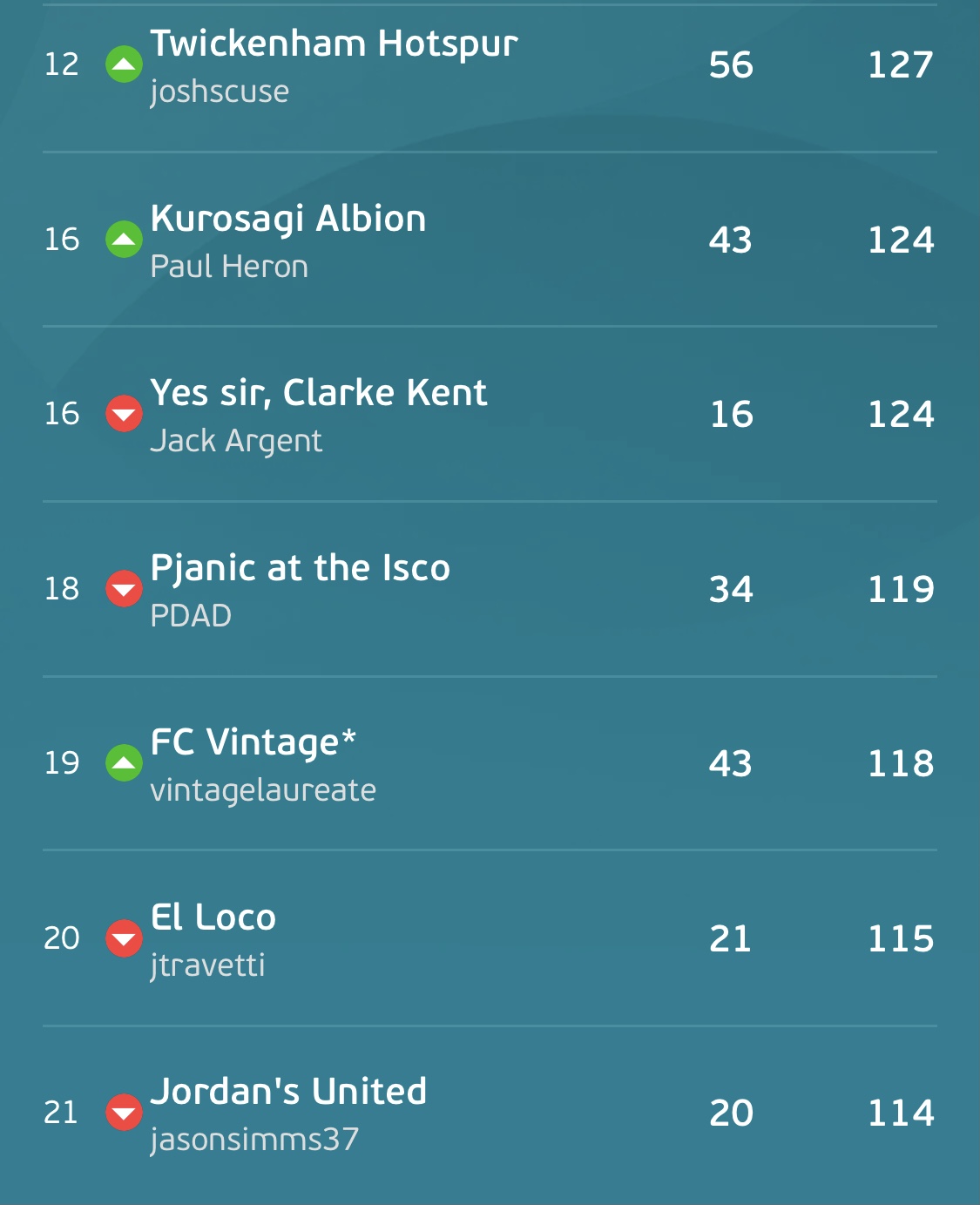Open Kurosagi Albion team page

[x=288, y=220]
